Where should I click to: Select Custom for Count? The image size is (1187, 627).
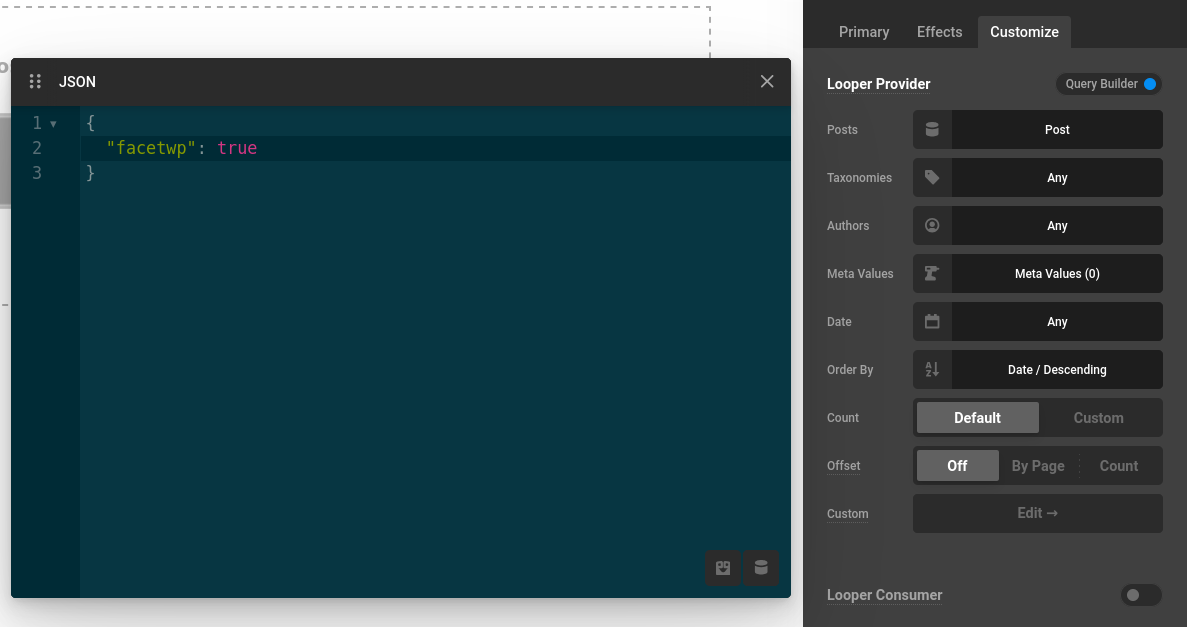[x=1098, y=418]
